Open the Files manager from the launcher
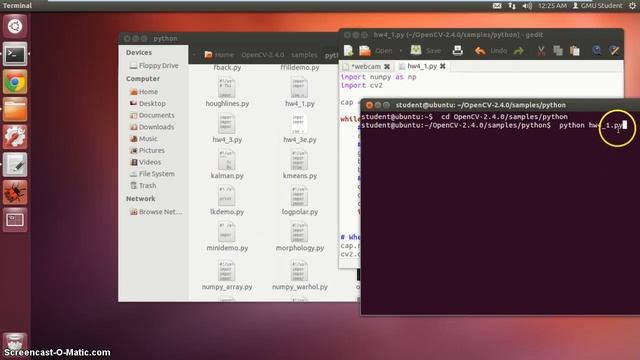The width and height of the screenshot is (640, 360). [15, 109]
